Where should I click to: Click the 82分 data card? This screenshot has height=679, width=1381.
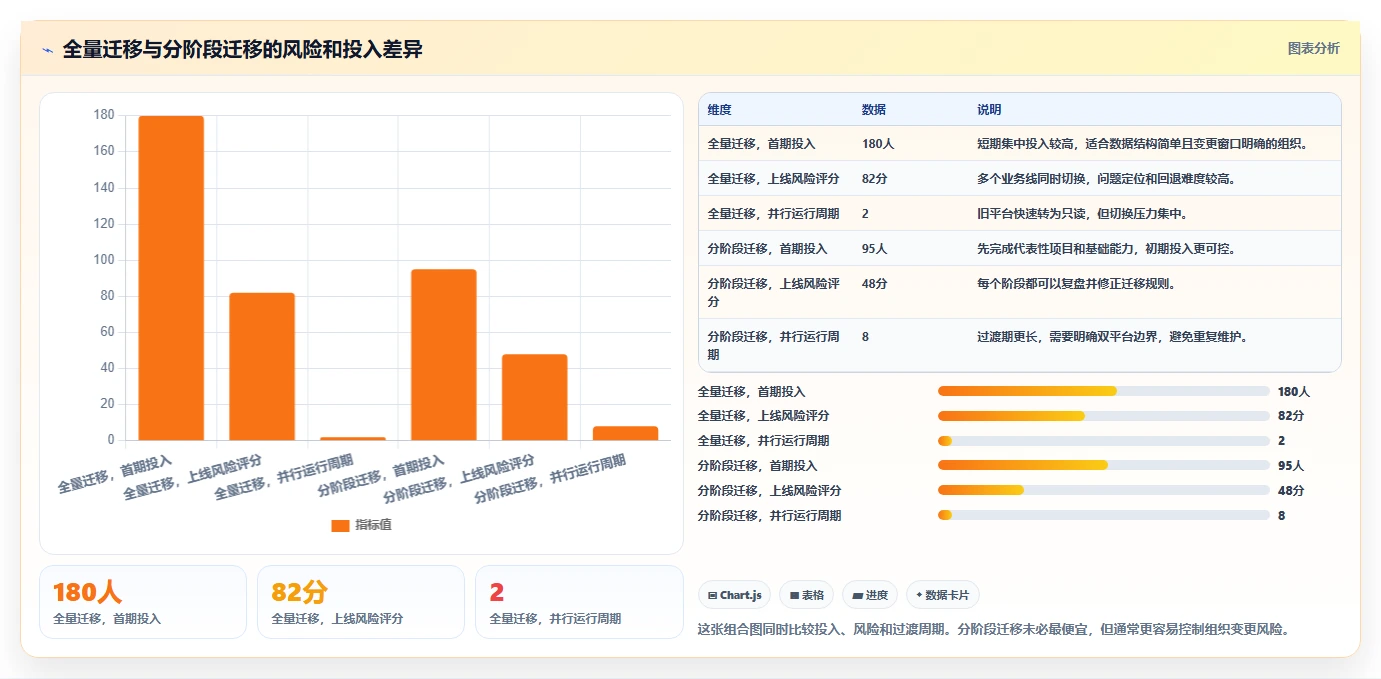click(361, 602)
